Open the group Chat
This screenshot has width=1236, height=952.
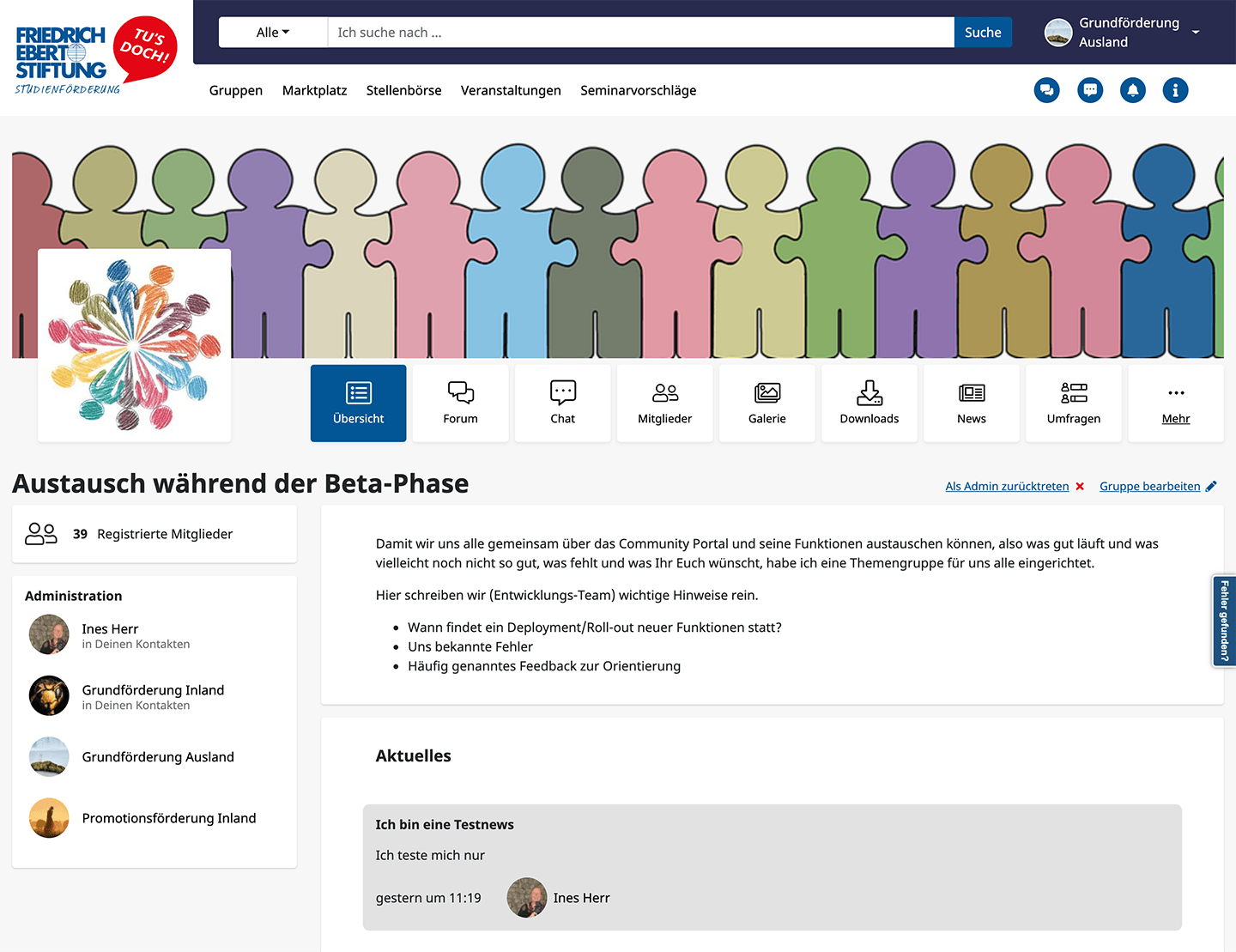click(562, 403)
